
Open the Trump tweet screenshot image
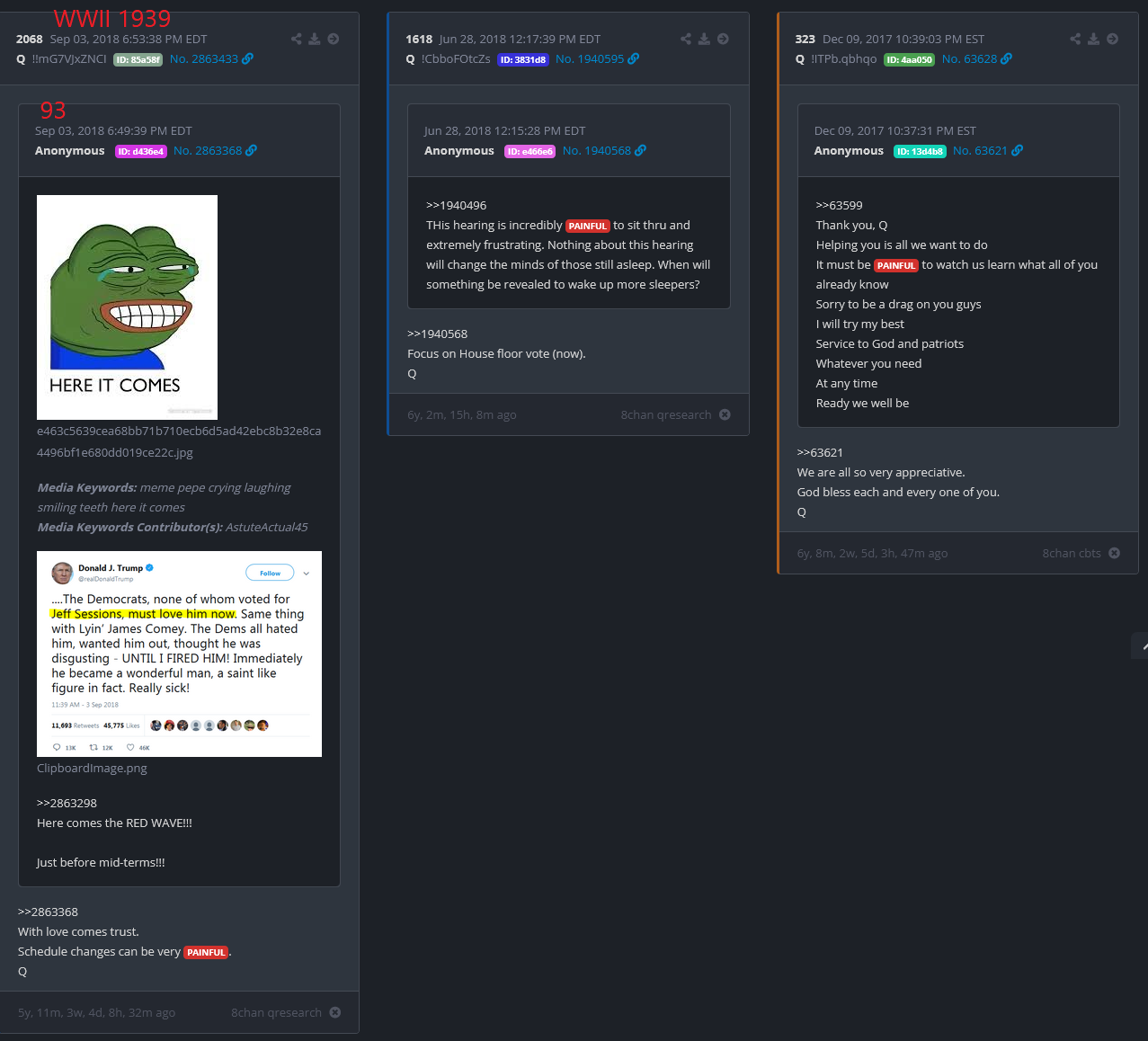[x=179, y=654]
